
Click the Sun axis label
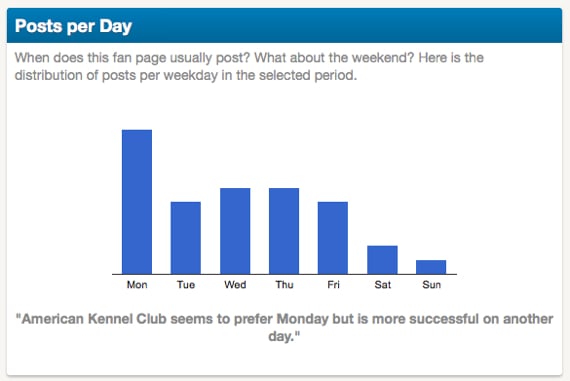(431, 285)
